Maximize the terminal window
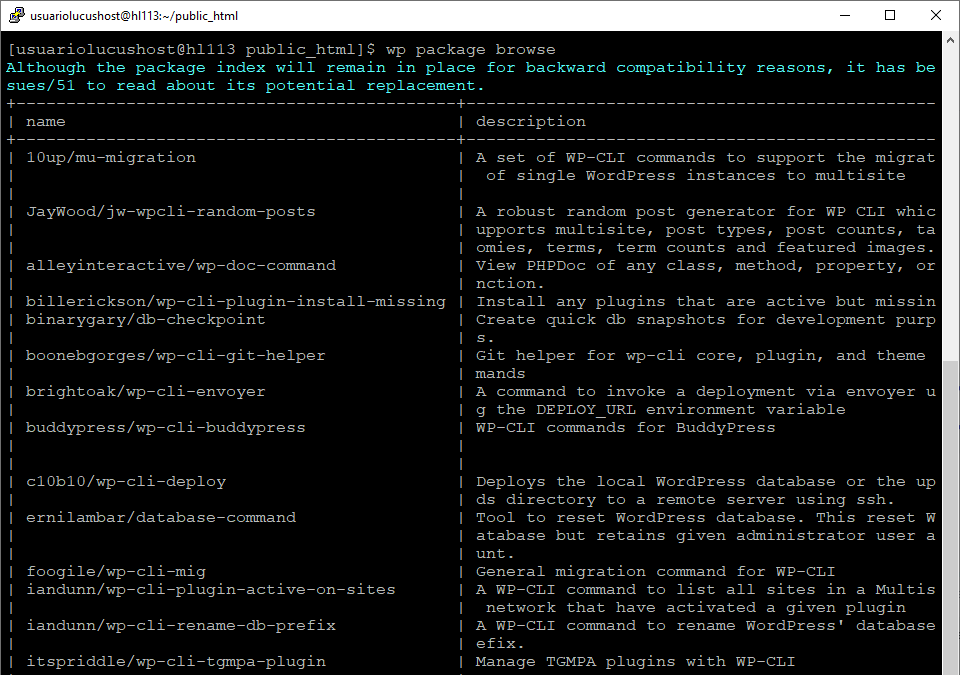Image resolution: width=960 pixels, height=675 pixels. [x=890, y=15]
